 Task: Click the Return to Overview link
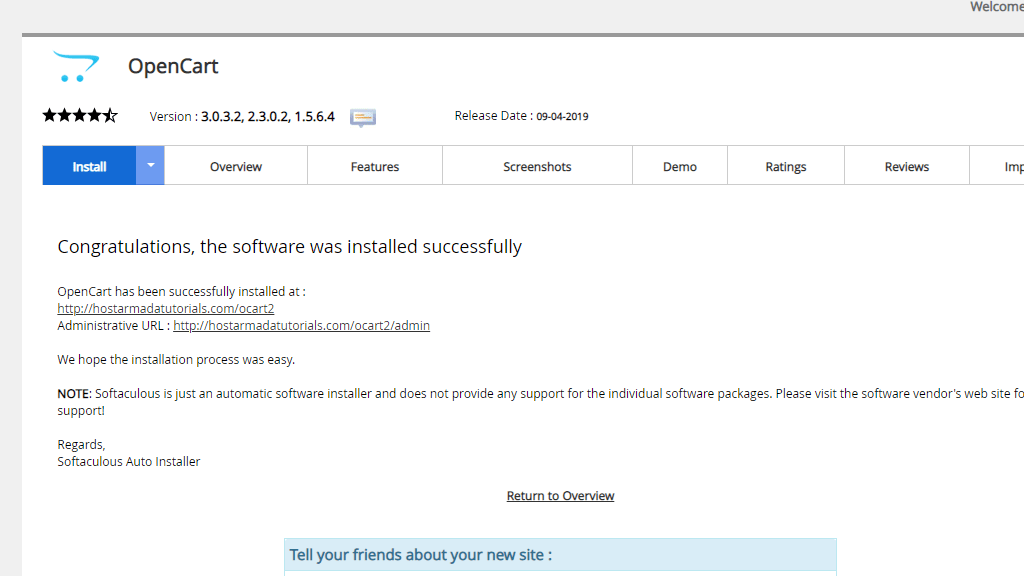(x=560, y=496)
